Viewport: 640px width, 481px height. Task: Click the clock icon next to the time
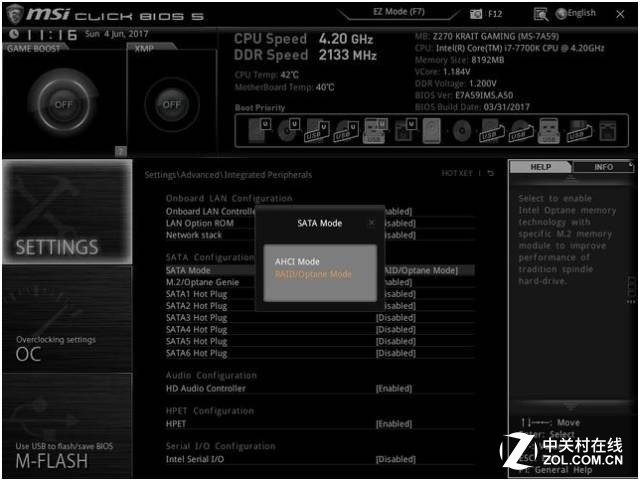(14, 34)
